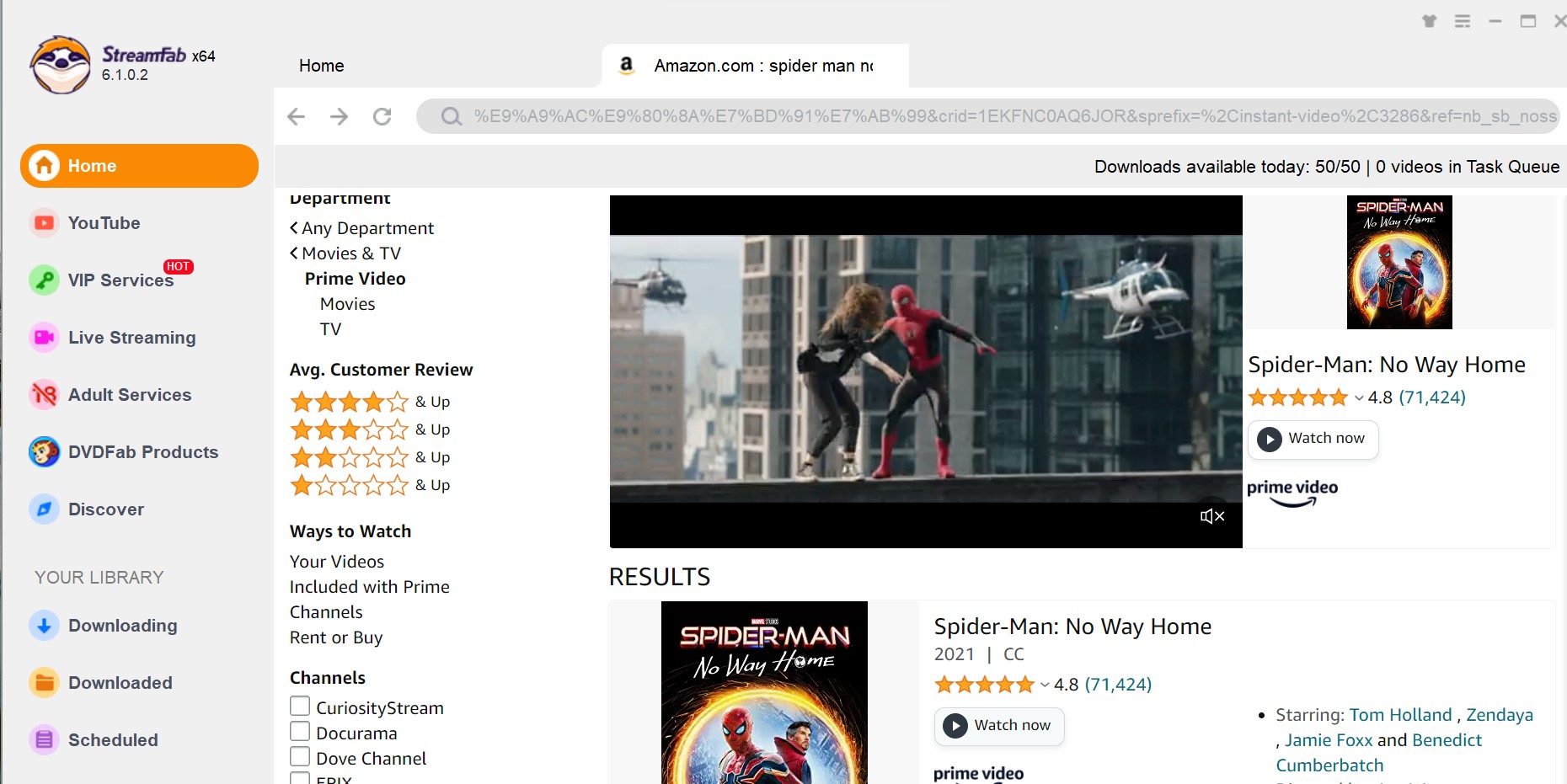Click the Amazon favicon on tab
Viewport: 1567px width, 784px height.
click(x=626, y=65)
